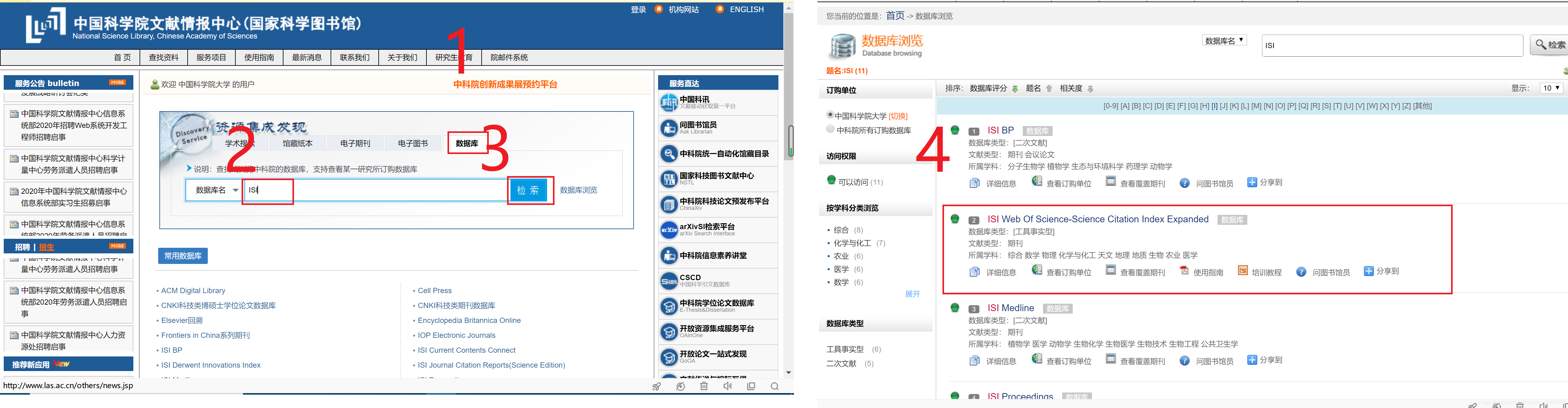The image size is (1568, 408).
Task: Open the 显示 10 results-per-page dropdown
Action: (x=1551, y=88)
